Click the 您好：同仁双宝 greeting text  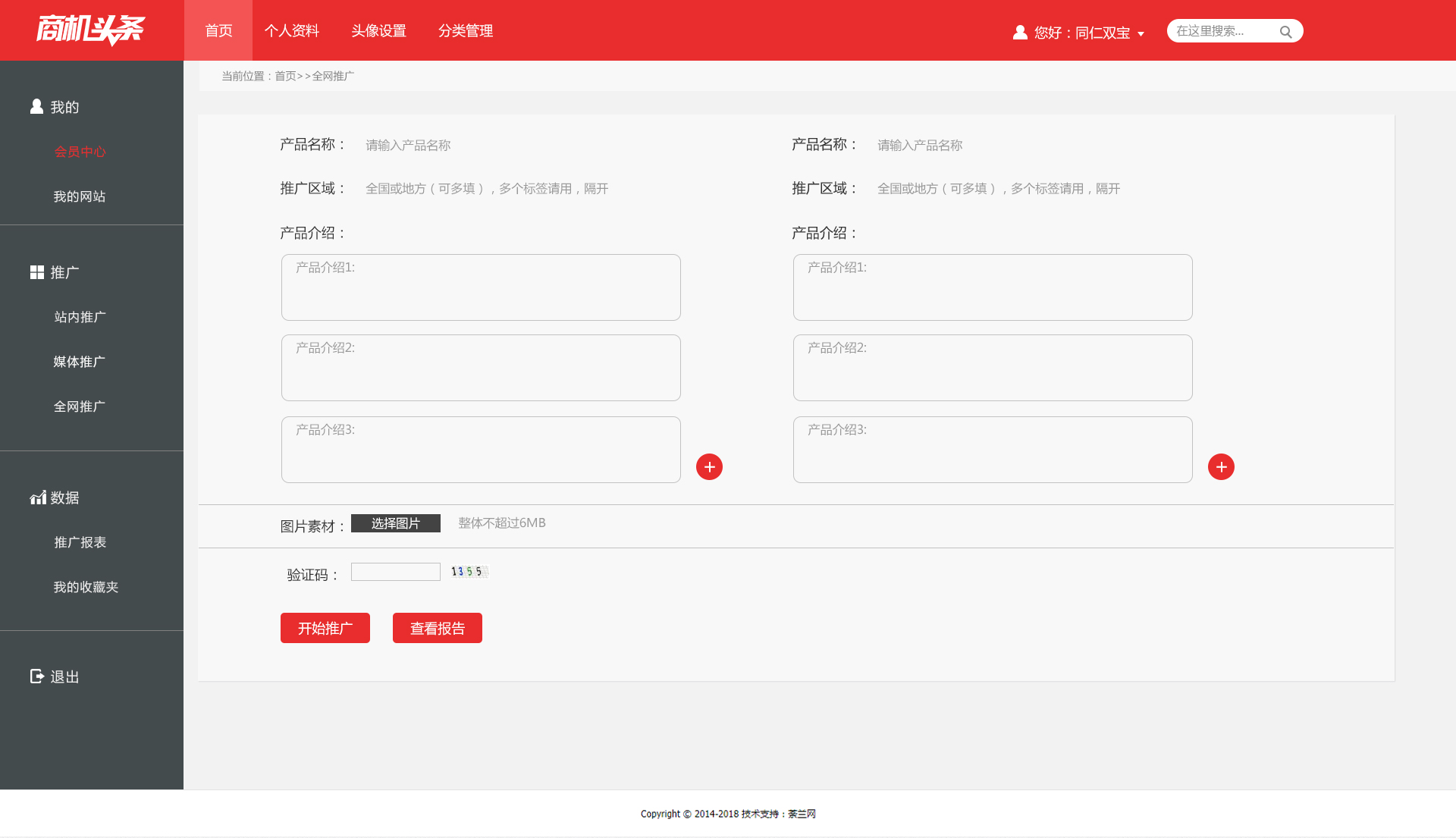point(1082,33)
